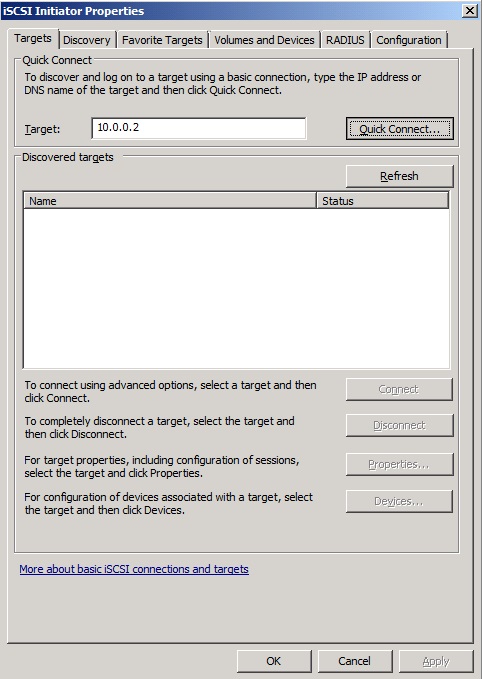Open the Discovery tab

coord(87,40)
